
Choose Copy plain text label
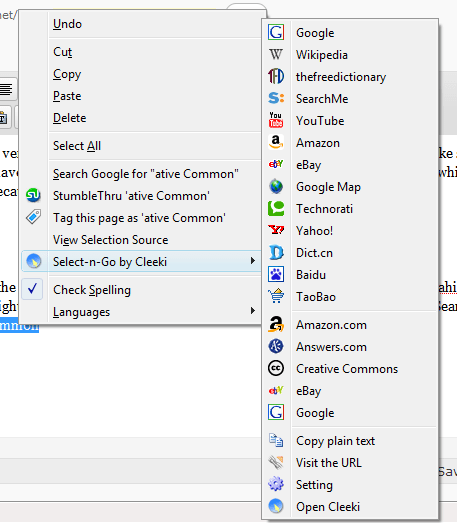[x=336, y=441]
